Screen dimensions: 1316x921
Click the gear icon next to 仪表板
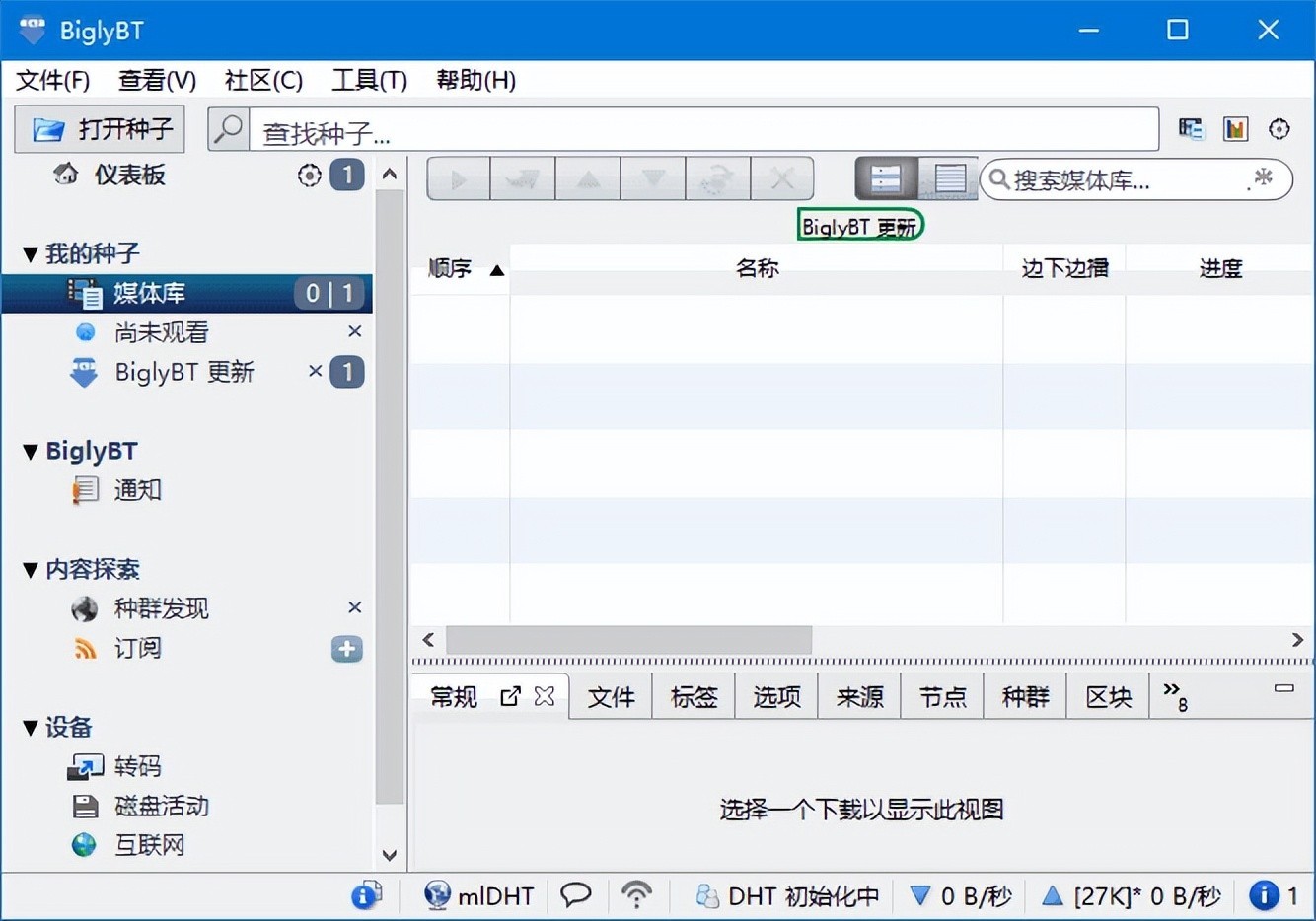pos(310,176)
